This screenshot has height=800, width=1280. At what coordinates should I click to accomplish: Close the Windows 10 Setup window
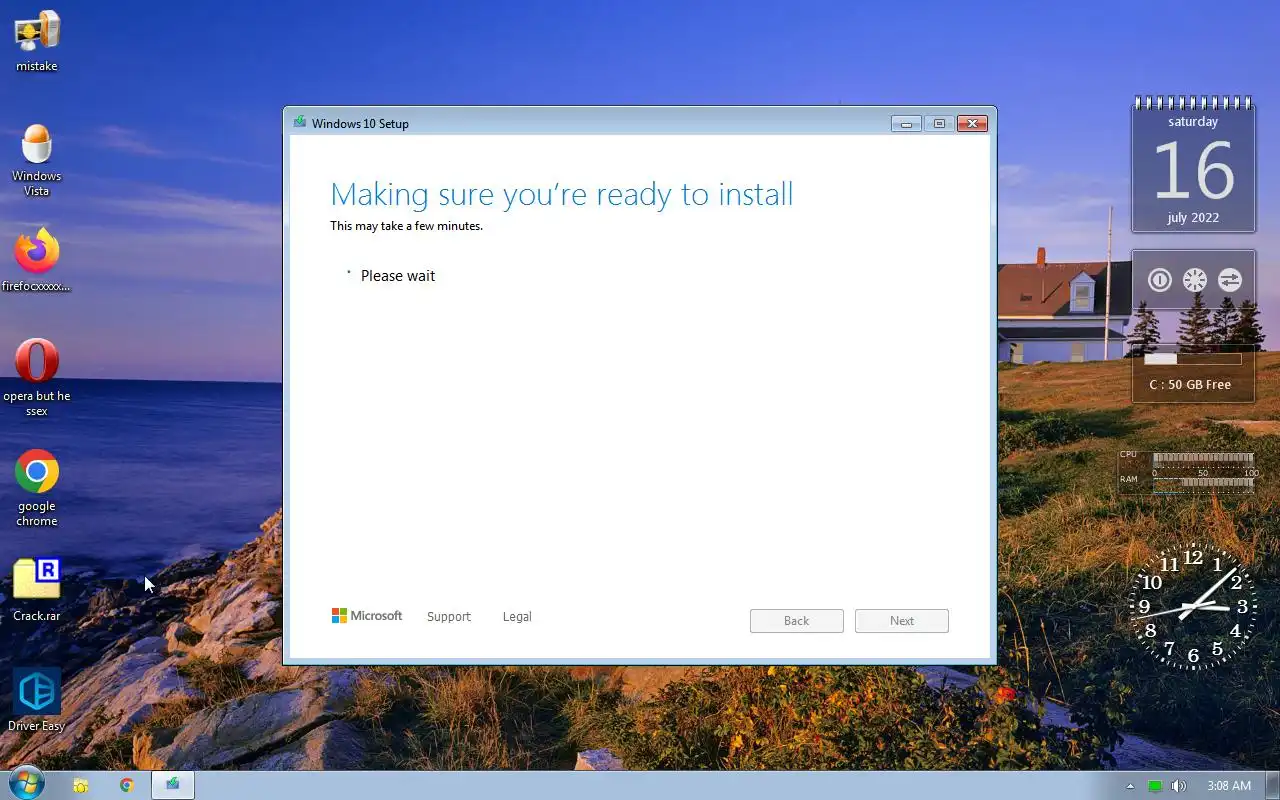[x=972, y=124]
